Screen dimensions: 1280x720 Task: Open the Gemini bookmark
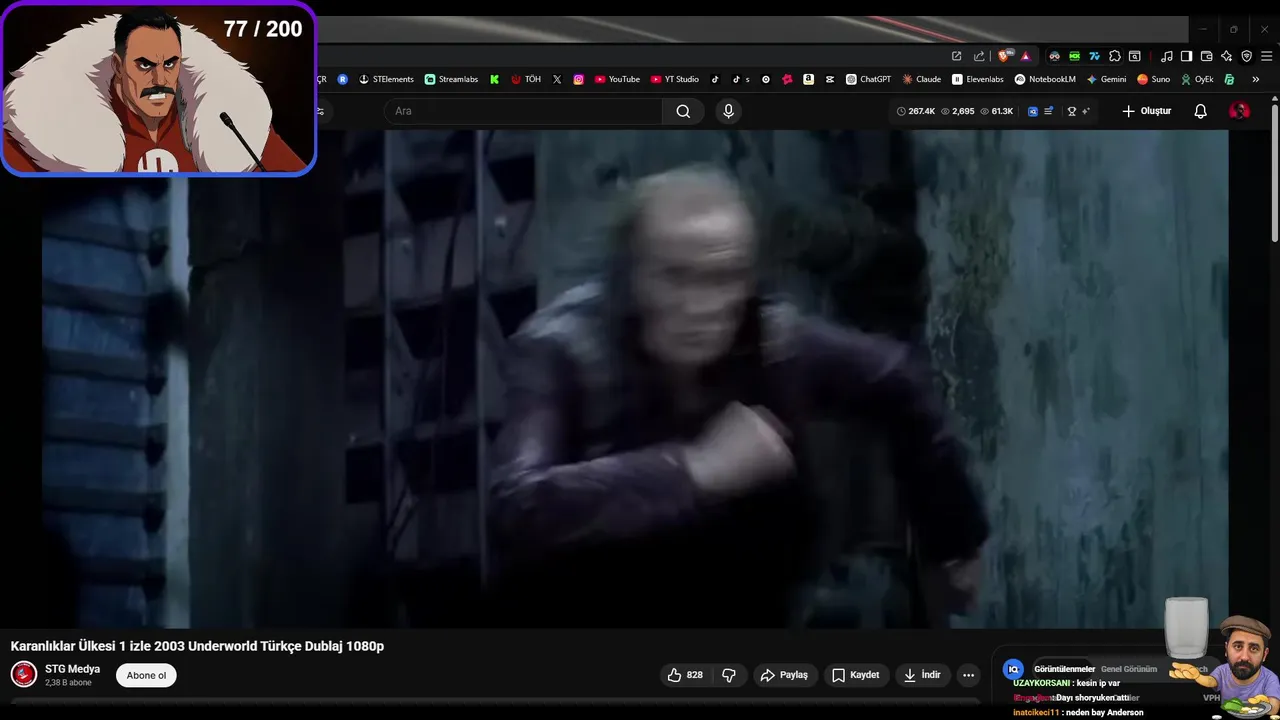pyautogui.click(x=1106, y=79)
